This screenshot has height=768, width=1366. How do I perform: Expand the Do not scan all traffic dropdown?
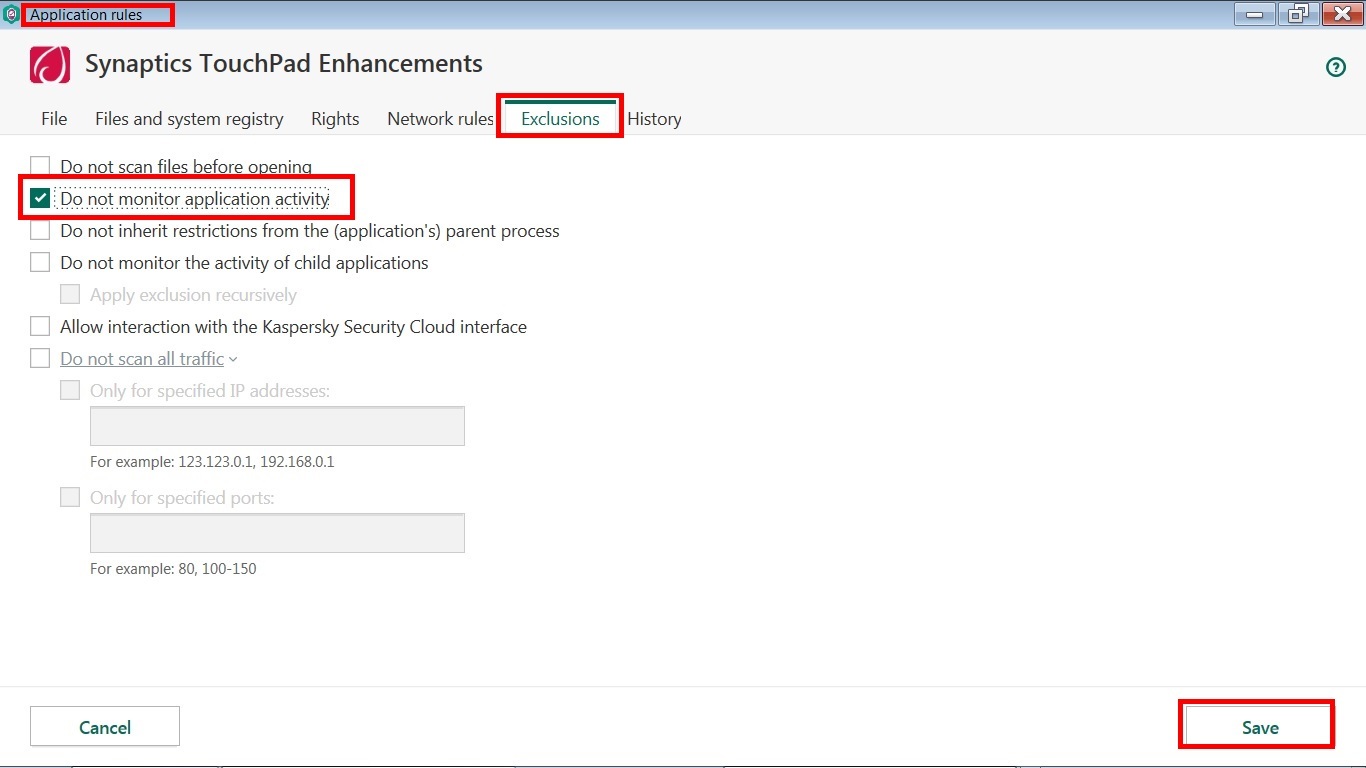tap(233, 359)
